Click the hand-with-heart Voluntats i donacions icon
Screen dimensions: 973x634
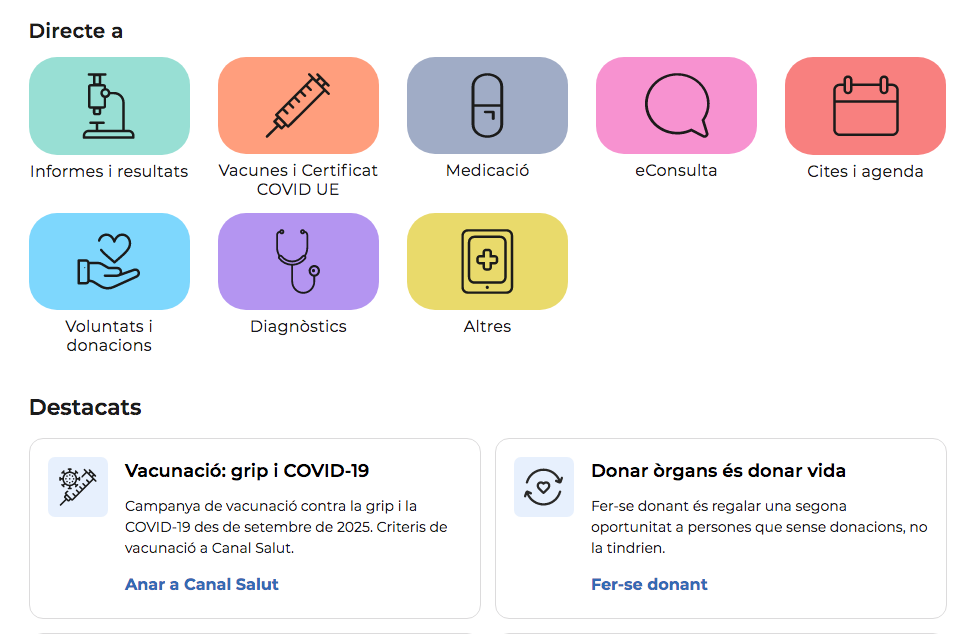(109, 261)
